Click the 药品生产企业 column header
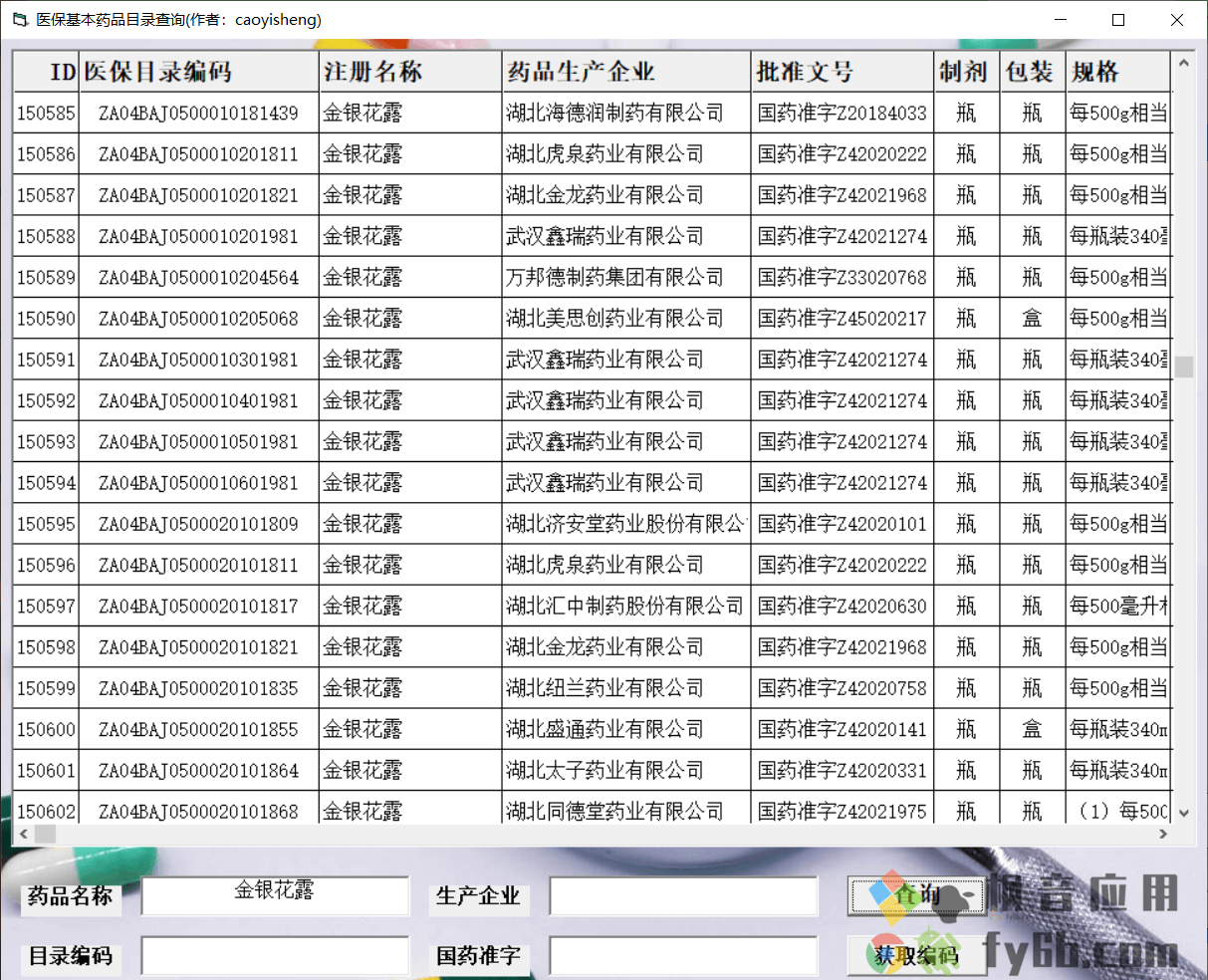This screenshot has height=980, width=1208. (627, 72)
